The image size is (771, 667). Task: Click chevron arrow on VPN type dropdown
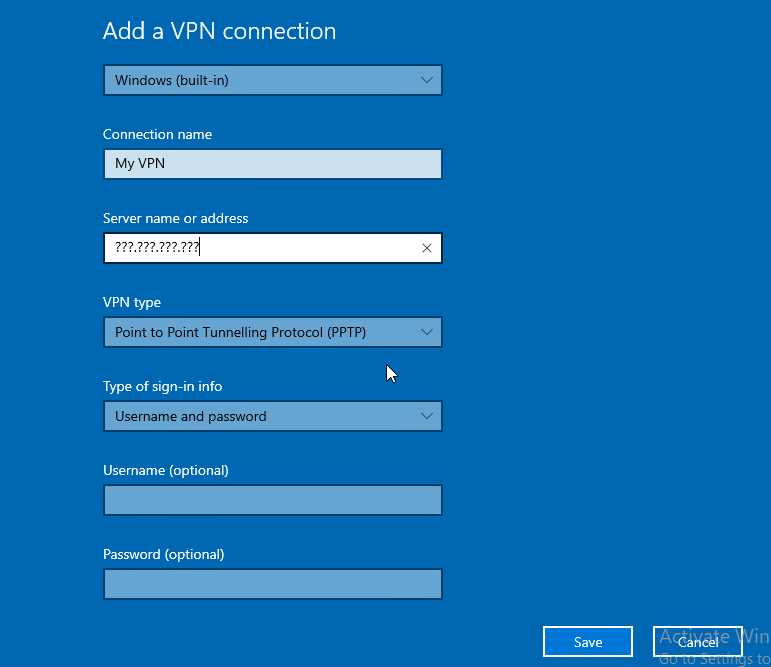tap(427, 332)
